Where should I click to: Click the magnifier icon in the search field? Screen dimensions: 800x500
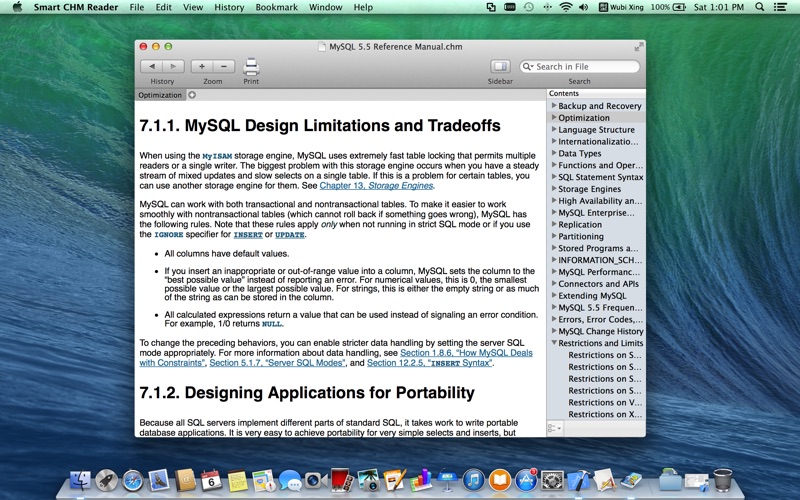click(x=528, y=66)
